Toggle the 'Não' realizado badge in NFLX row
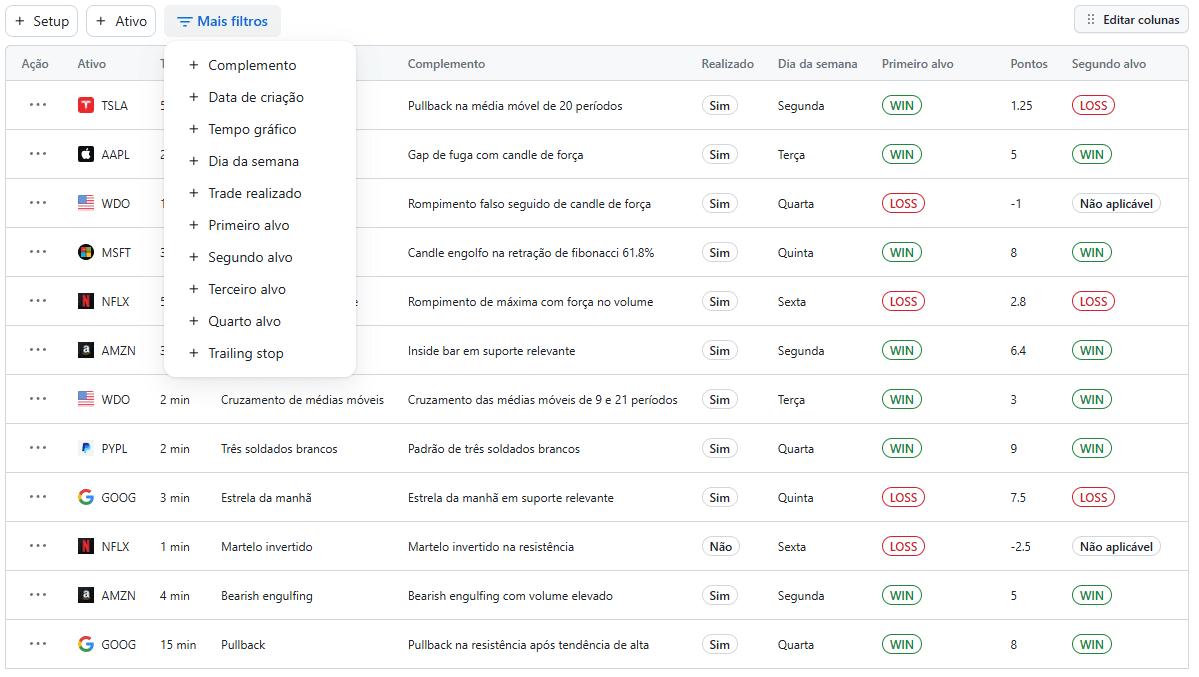This screenshot has width=1199, height=677. pos(719,546)
